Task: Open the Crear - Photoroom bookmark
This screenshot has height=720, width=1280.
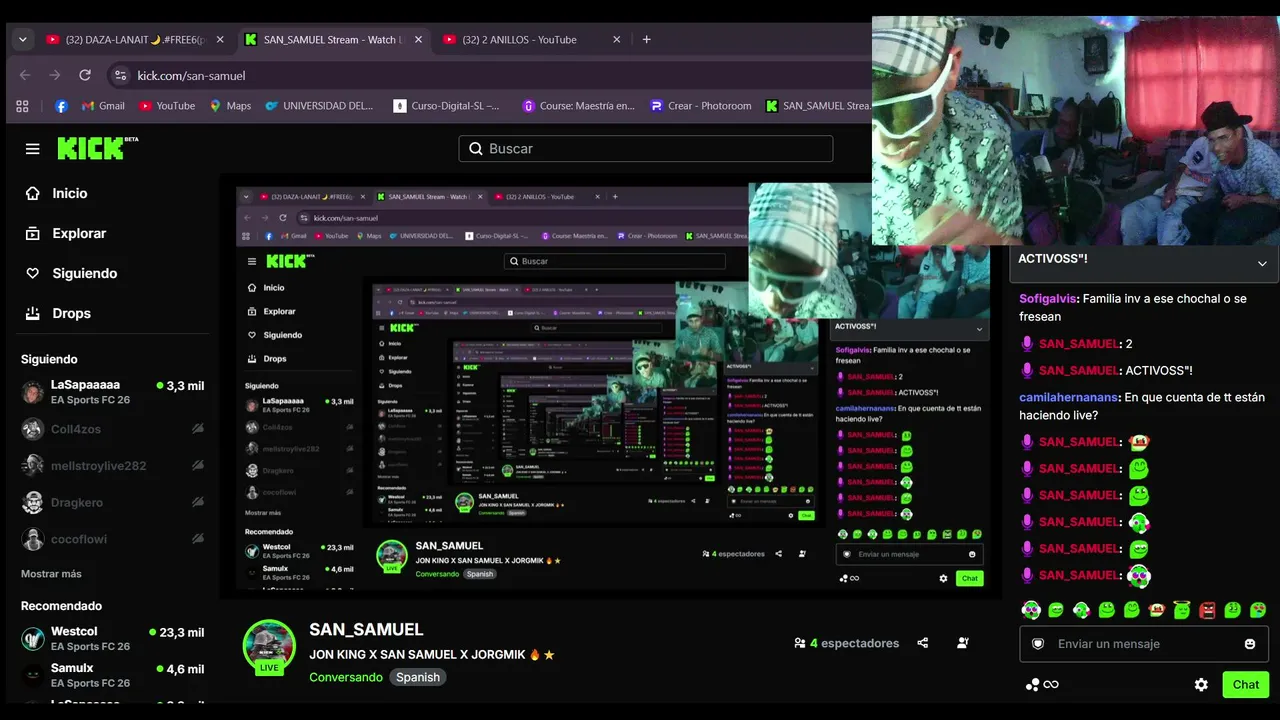Action: 700,106
